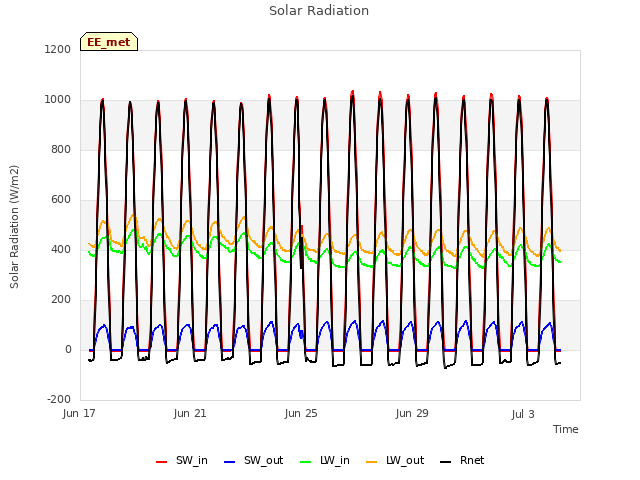Toggle the LW_in legend entry
Viewport: 640px width, 480px height.
325,461
